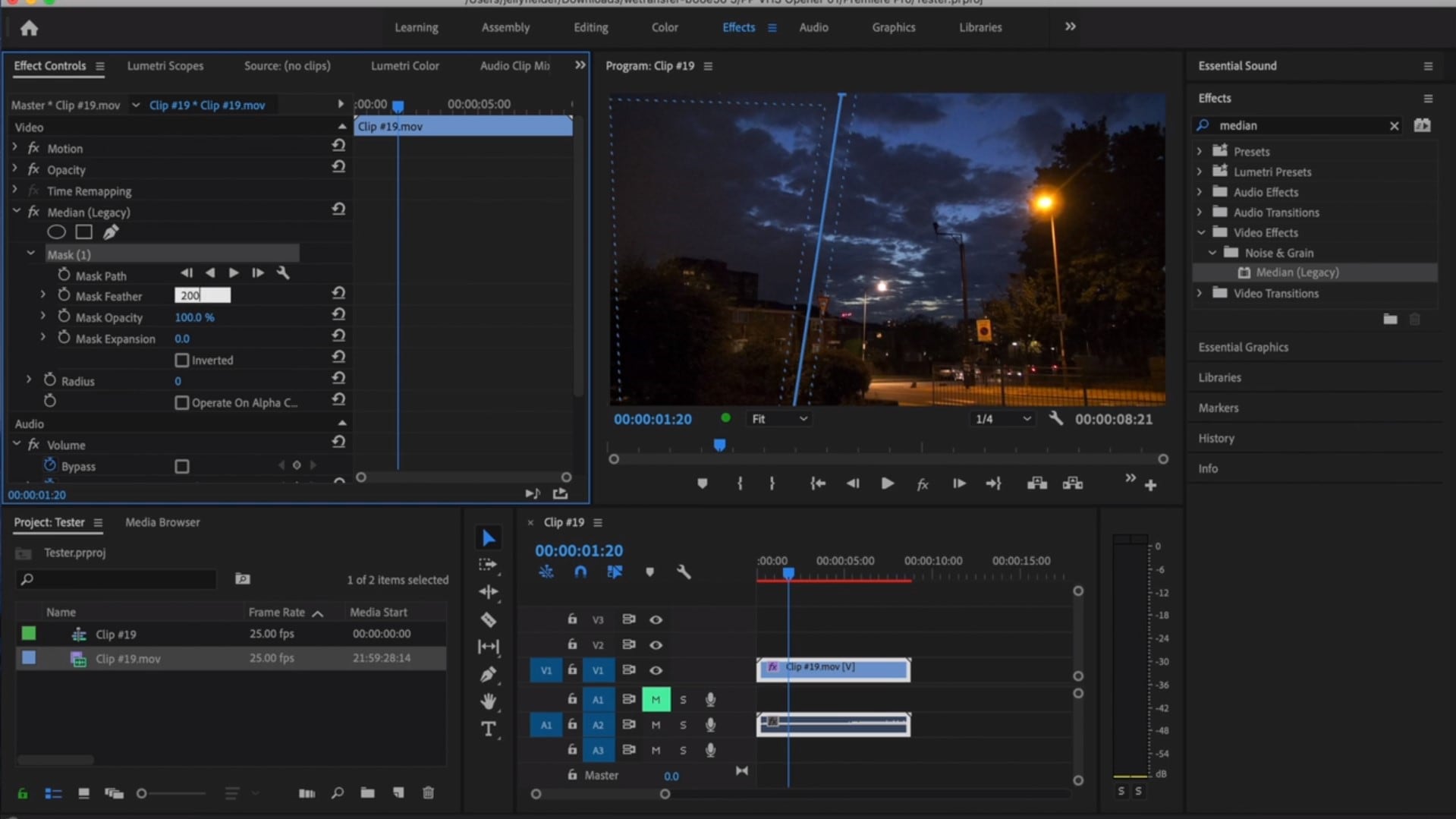Viewport: 1456px width, 819px height.
Task: Toggle the Snap magnet in timeline
Action: pyautogui.click(x=580, y=572)
